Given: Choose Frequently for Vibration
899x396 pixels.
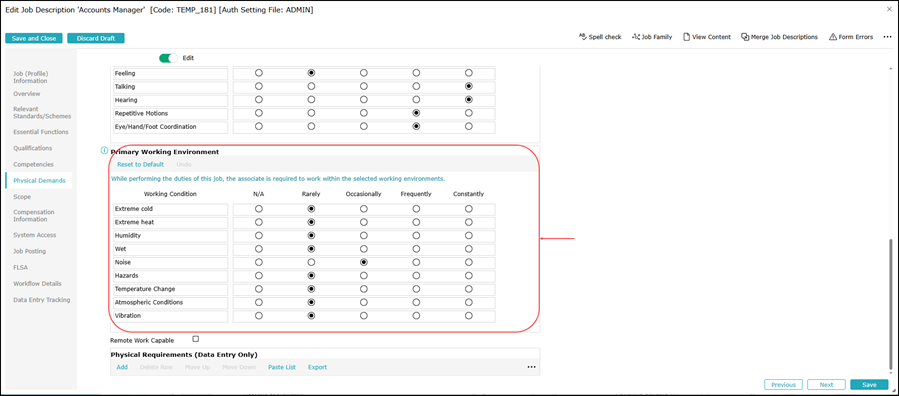Looking at the screenshot, I should click(416, 315).
